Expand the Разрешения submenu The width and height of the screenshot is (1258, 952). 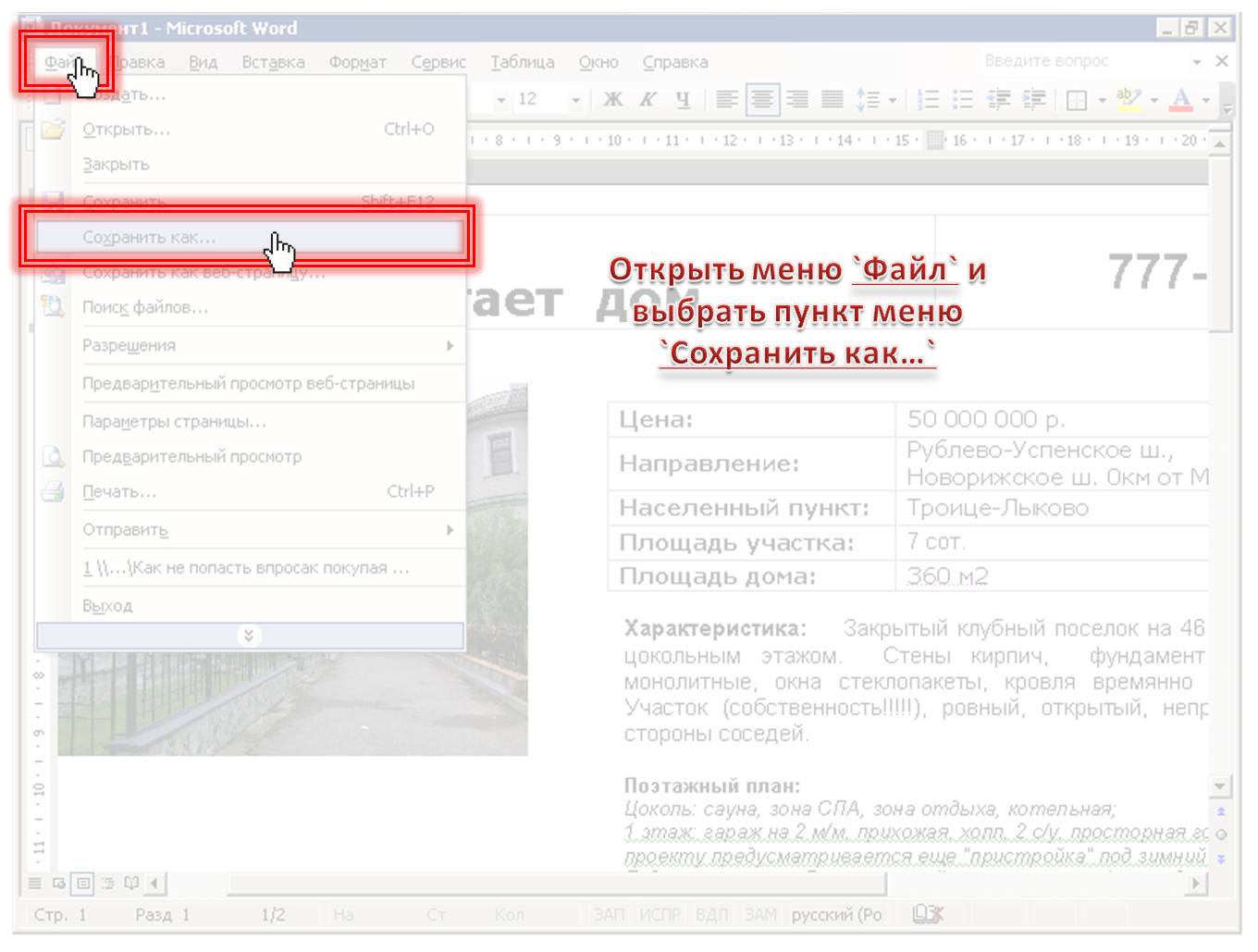[251, 345]
